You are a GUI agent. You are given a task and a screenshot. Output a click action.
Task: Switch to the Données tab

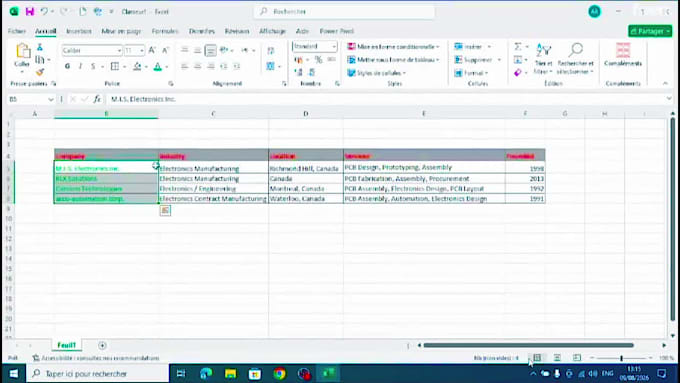pos(202,31)
